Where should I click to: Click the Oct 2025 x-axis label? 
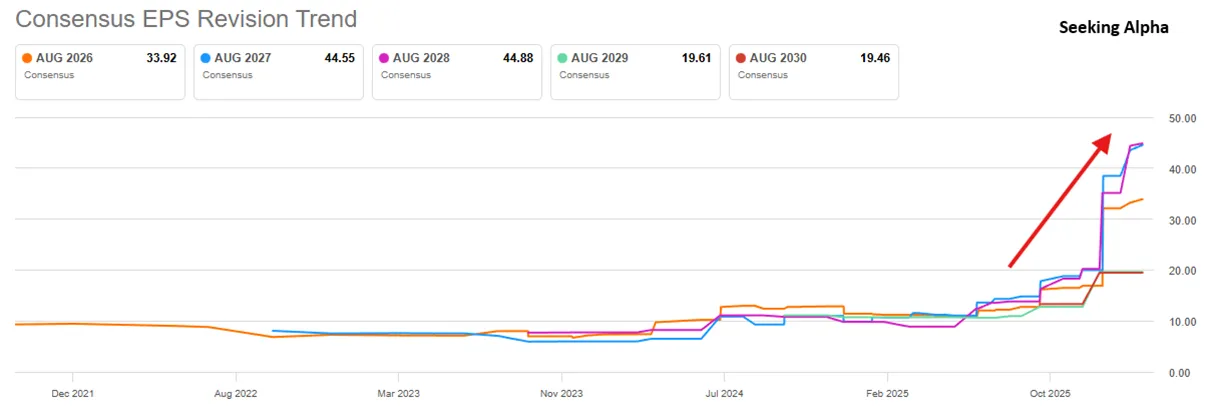[x=1049, y=394]
